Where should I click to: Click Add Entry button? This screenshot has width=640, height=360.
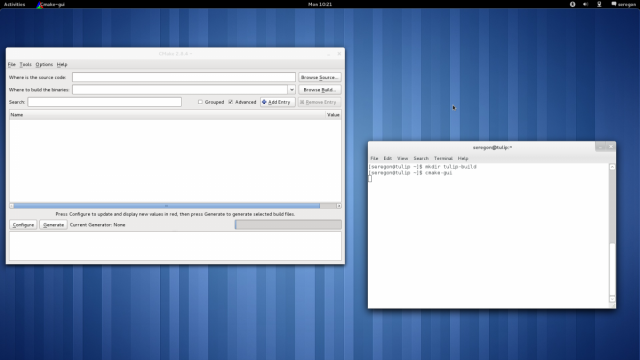click(x=278, y=102)
